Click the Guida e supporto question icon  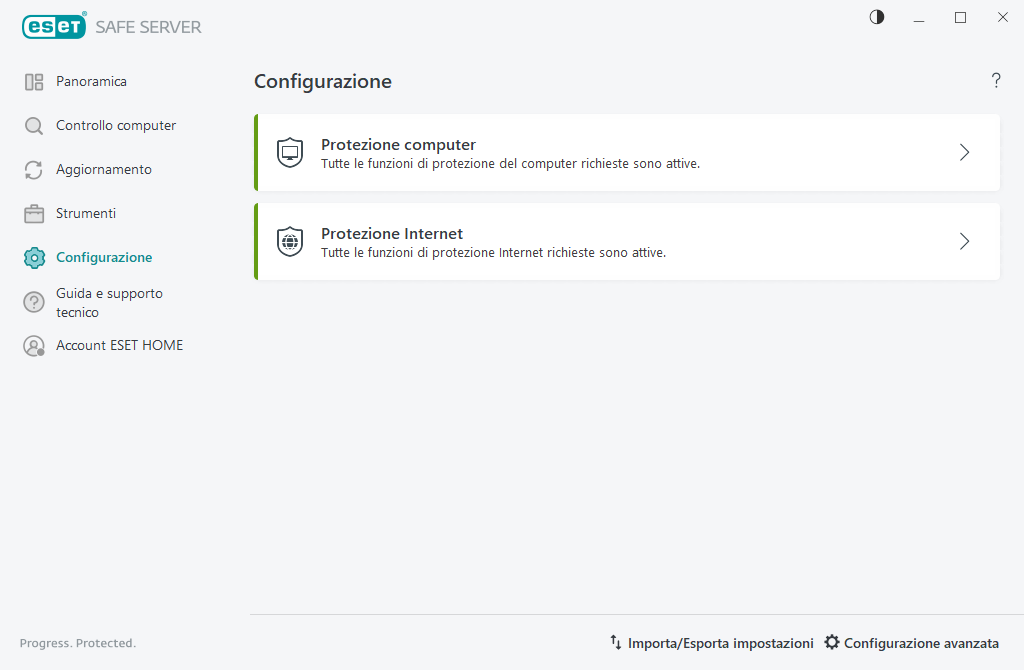(x=34, y=302)
